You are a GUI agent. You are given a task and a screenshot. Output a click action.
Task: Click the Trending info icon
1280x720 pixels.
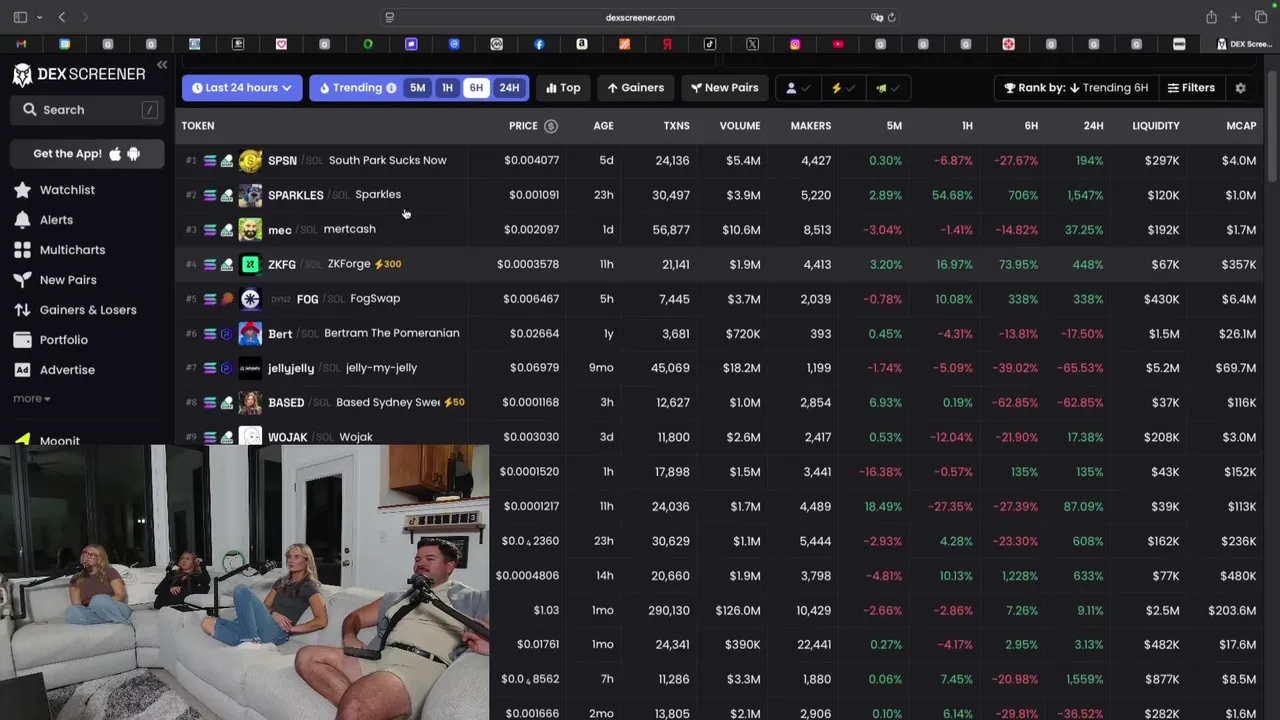(391, 88)
